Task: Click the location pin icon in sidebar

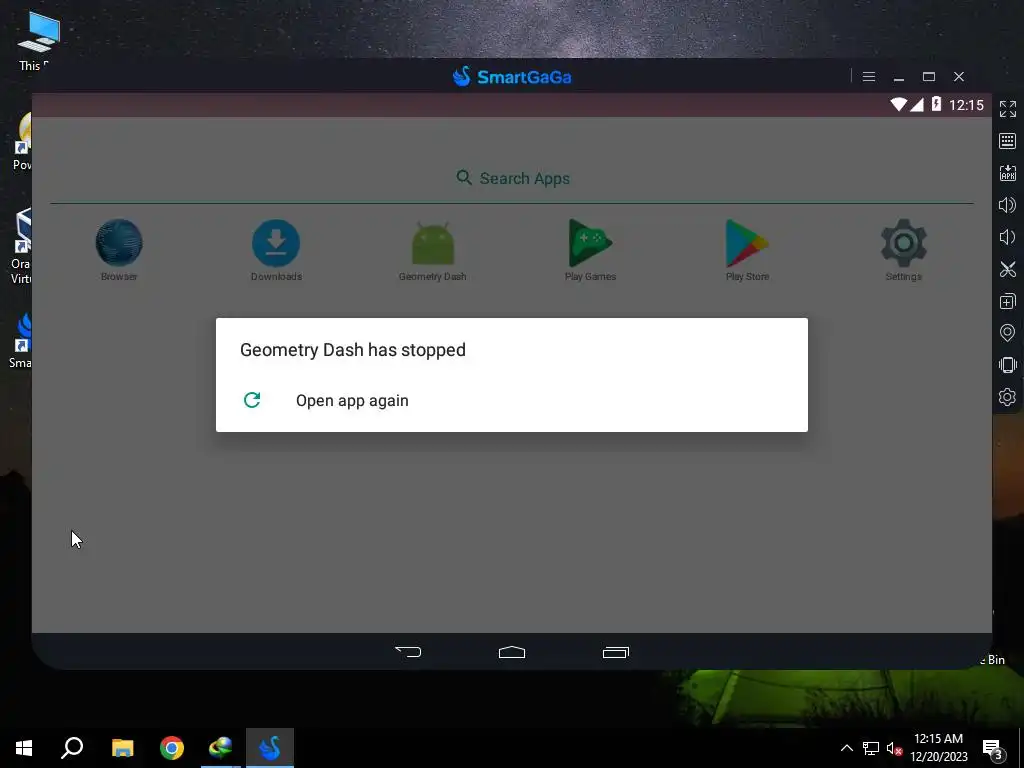Action: (x=1008, y=333)
